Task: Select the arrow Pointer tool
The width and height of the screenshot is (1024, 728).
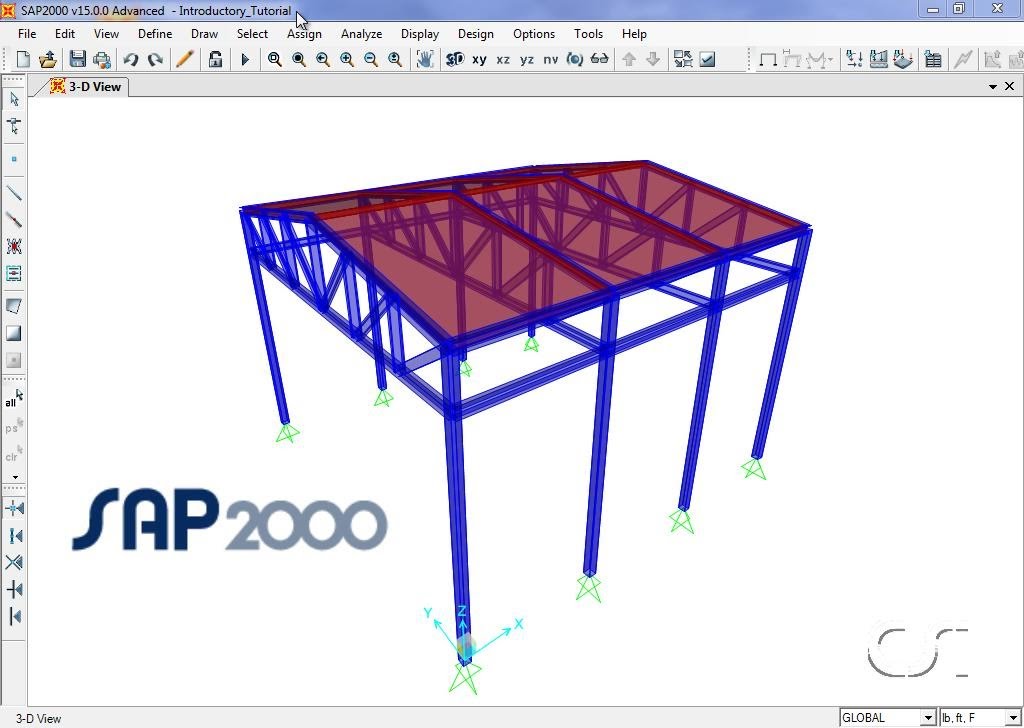Action: (x=13, y=100)
